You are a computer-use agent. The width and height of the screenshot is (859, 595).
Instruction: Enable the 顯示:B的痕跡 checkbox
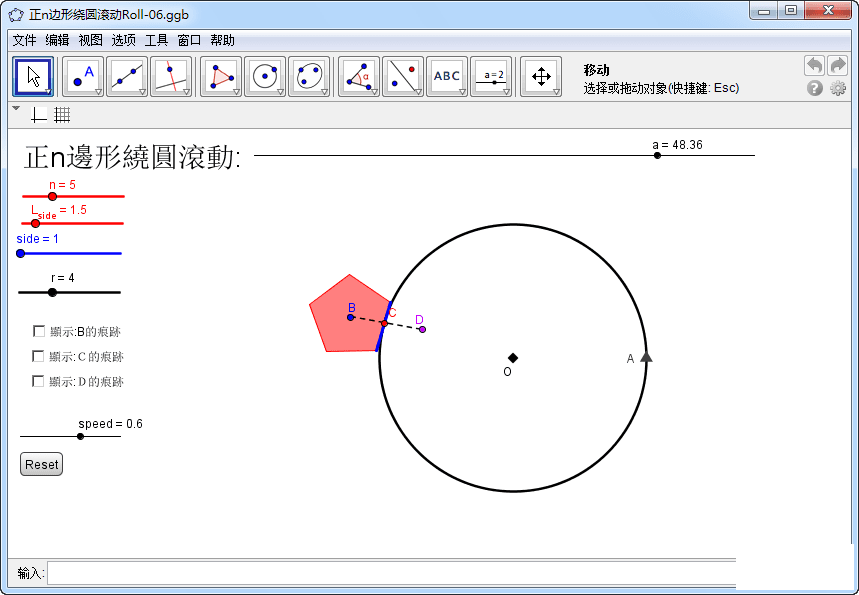tap(39, 331)
